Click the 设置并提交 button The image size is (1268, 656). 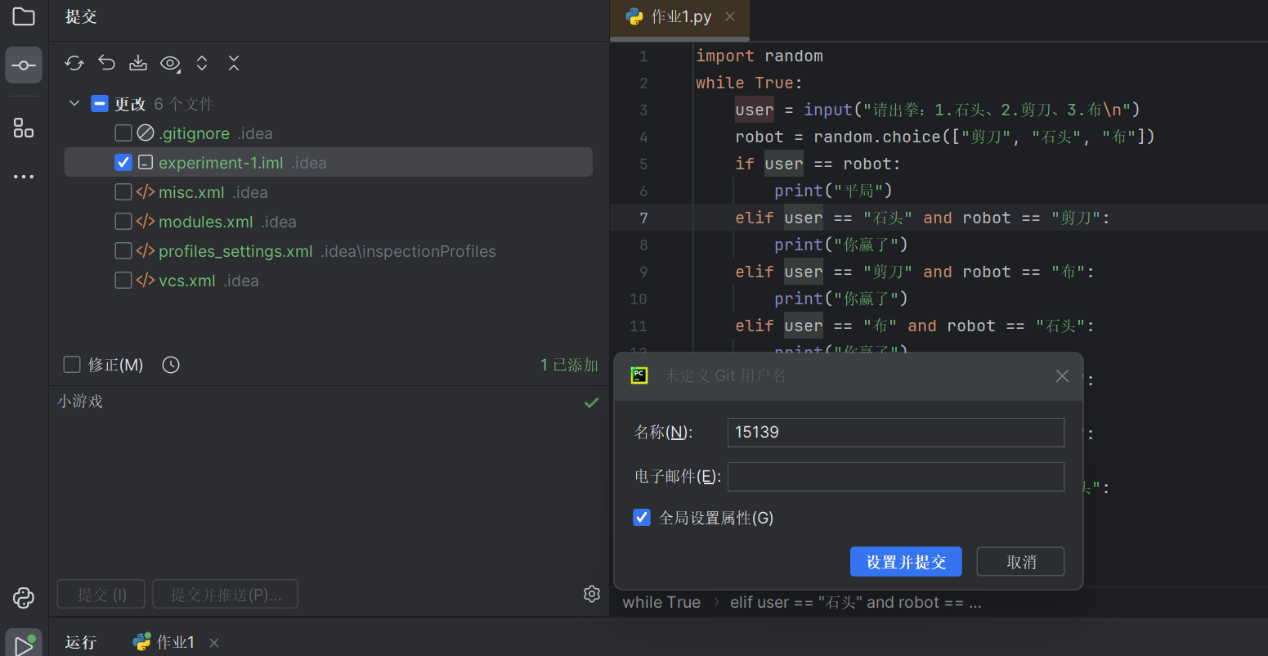pos(905,561)
